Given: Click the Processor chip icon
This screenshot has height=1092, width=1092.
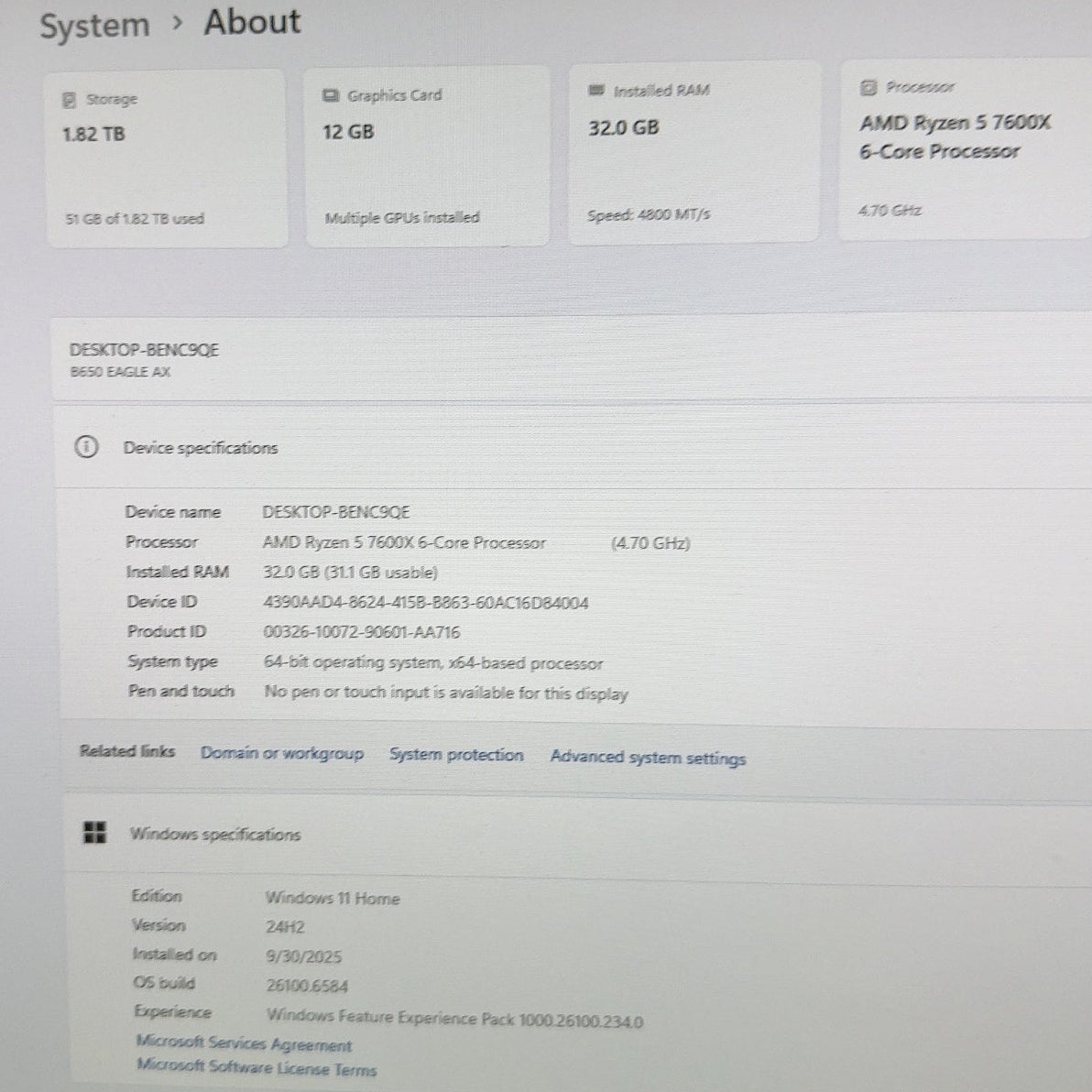Looking at the screenshot, I should pyautogui.click(x=868, y=88).
